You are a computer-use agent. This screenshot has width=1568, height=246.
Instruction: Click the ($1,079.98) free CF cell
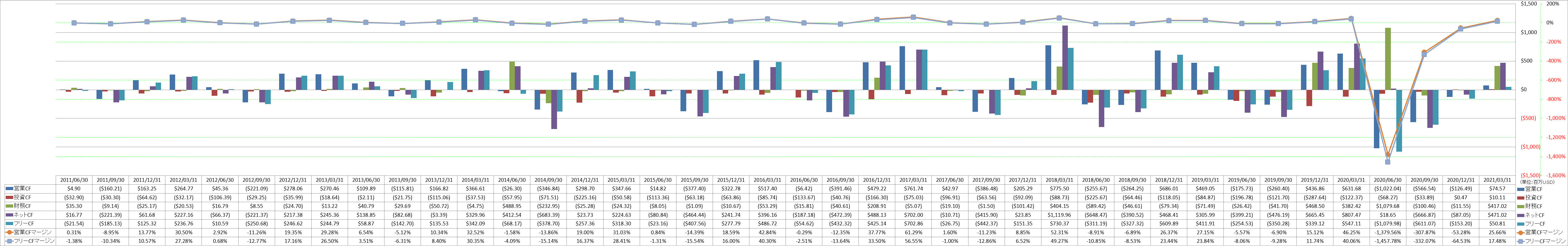(x=1388, y=224)
